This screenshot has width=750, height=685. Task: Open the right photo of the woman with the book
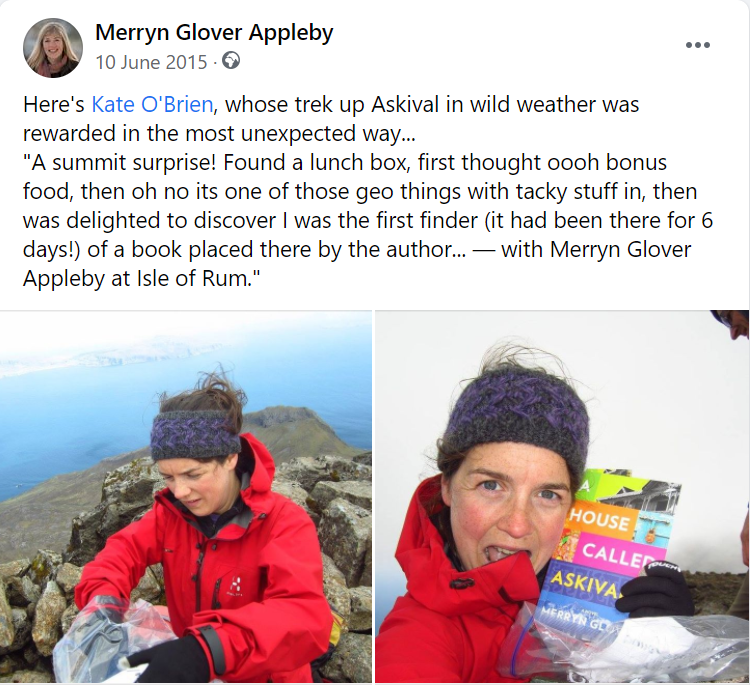562,497
